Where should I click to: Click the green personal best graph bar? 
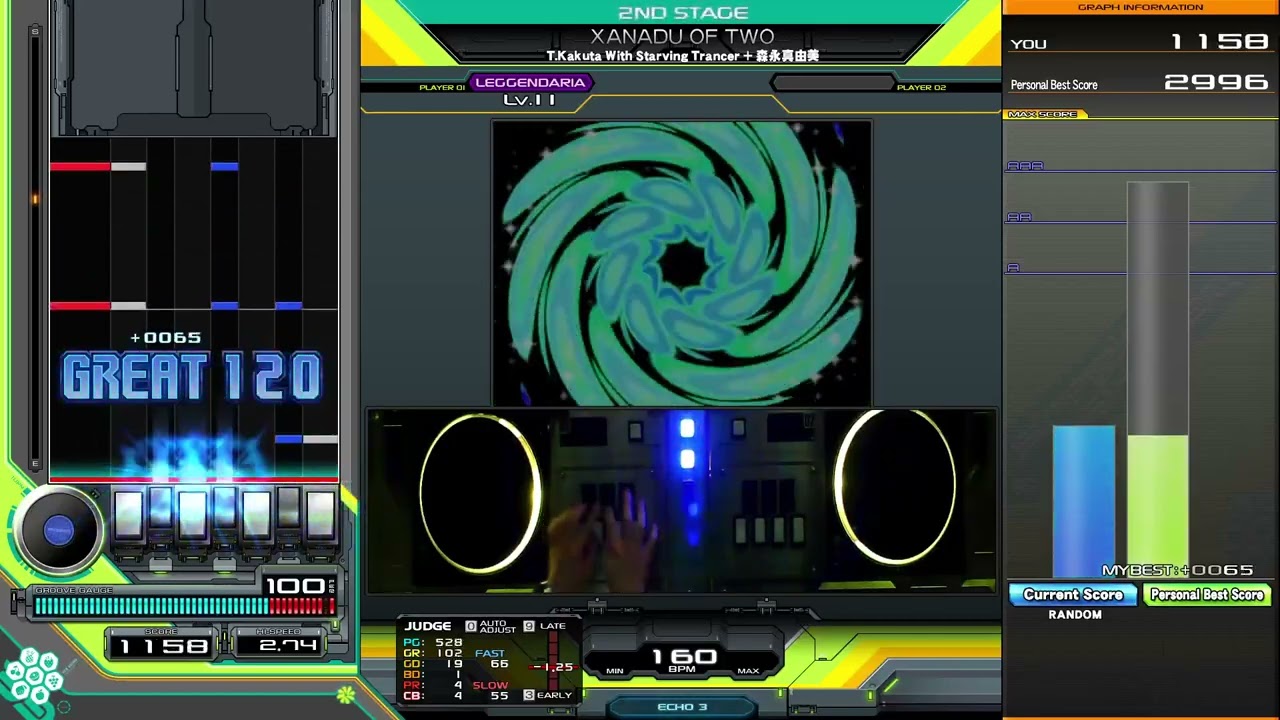pos(1158,506)
